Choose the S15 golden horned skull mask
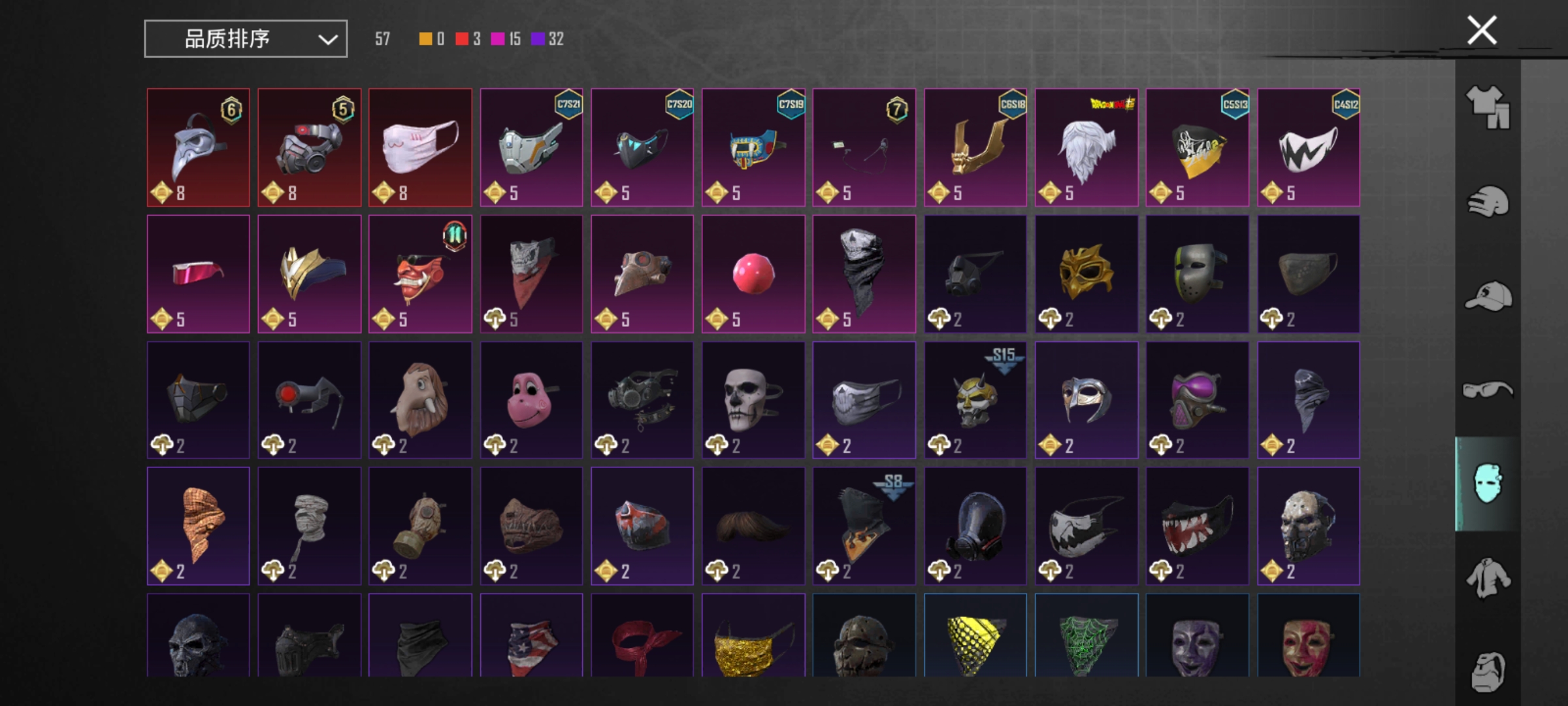This screenshot has height=706, width=1568. tap(975, 400)
